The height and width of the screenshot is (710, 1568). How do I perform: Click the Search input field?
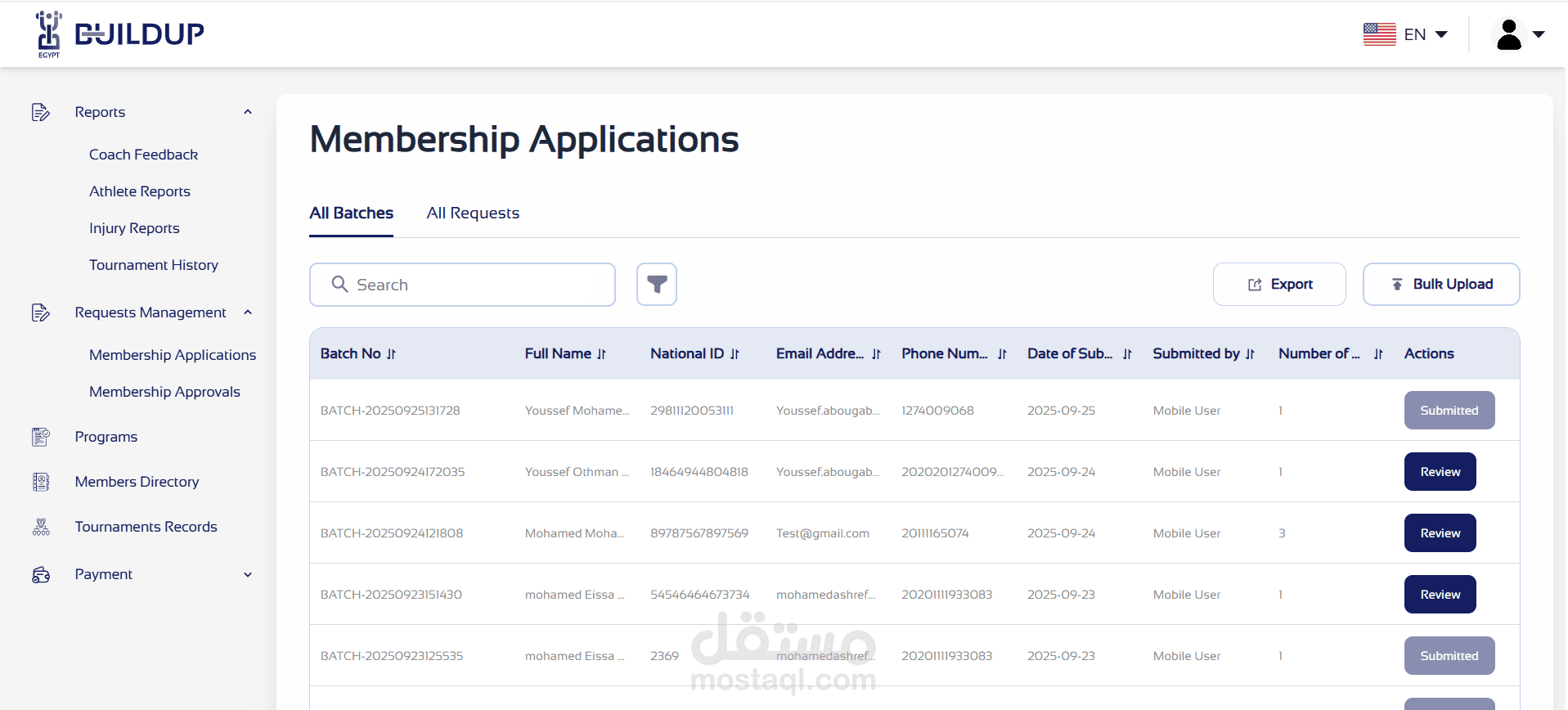click(x=462, y=285)
